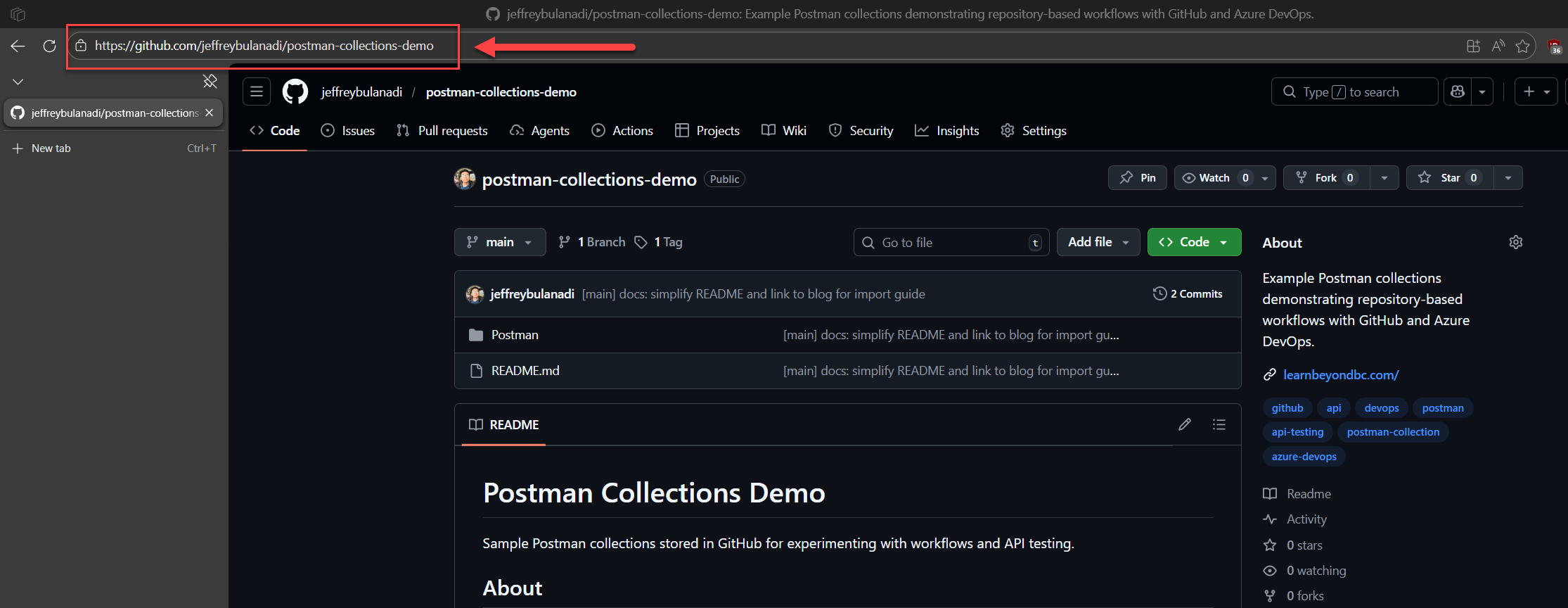Open the main branch selector

coord(500,242)
